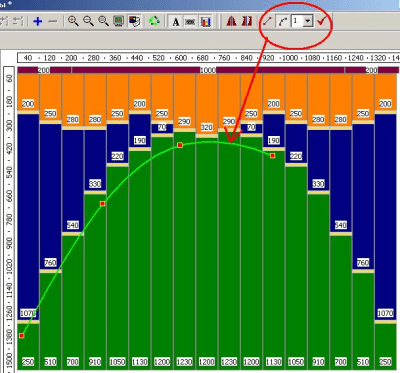
Task: Click the green recycle refresh icon
Action: [x=154, y=21]
